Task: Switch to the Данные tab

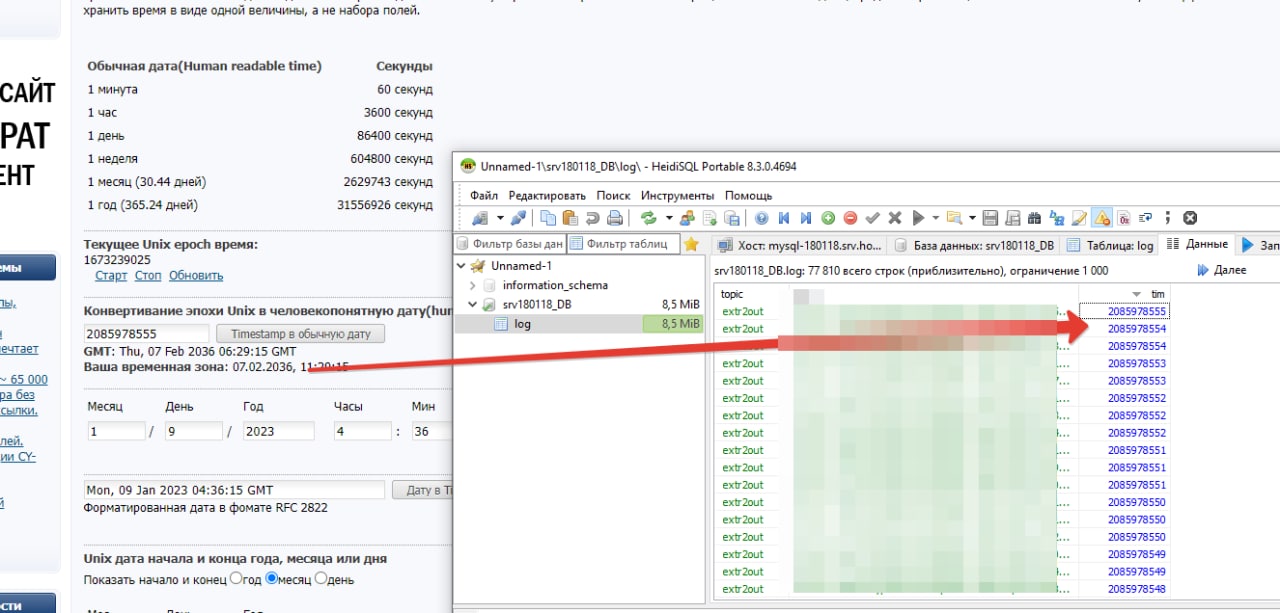Action: tap(1198, 245)
